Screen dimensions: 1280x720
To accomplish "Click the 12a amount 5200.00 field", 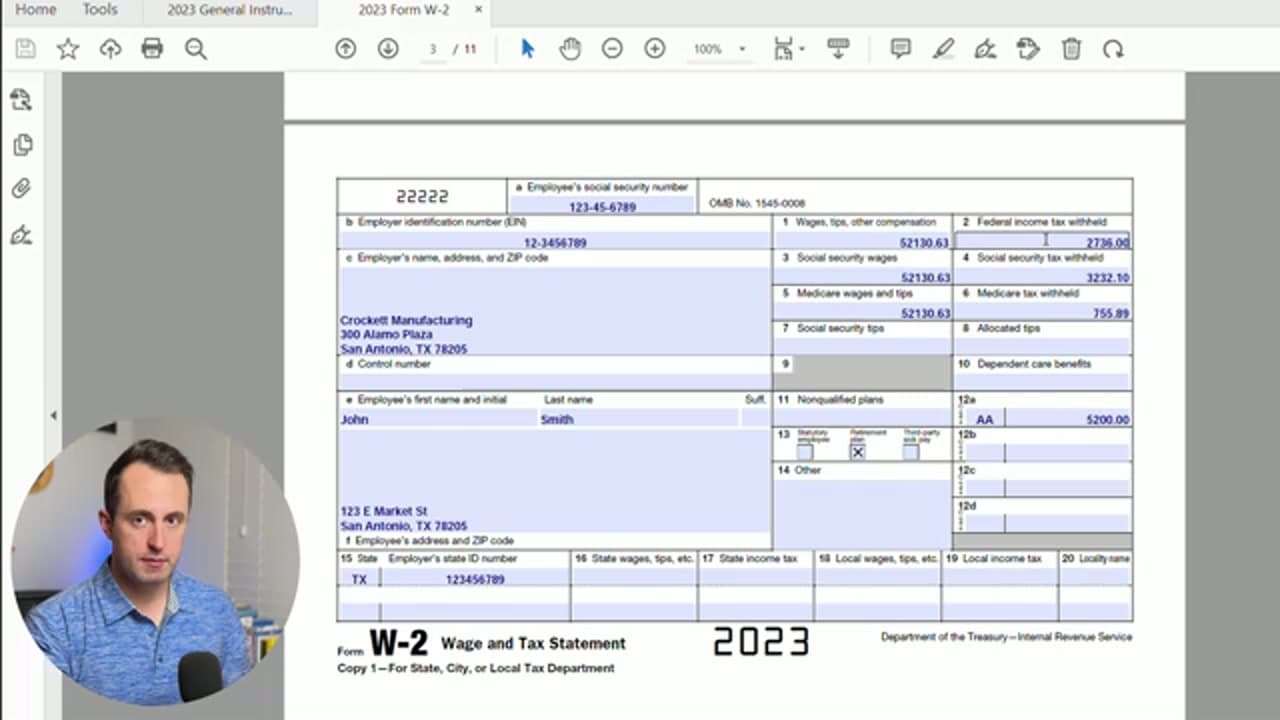I will click(x=1069, y=420).
